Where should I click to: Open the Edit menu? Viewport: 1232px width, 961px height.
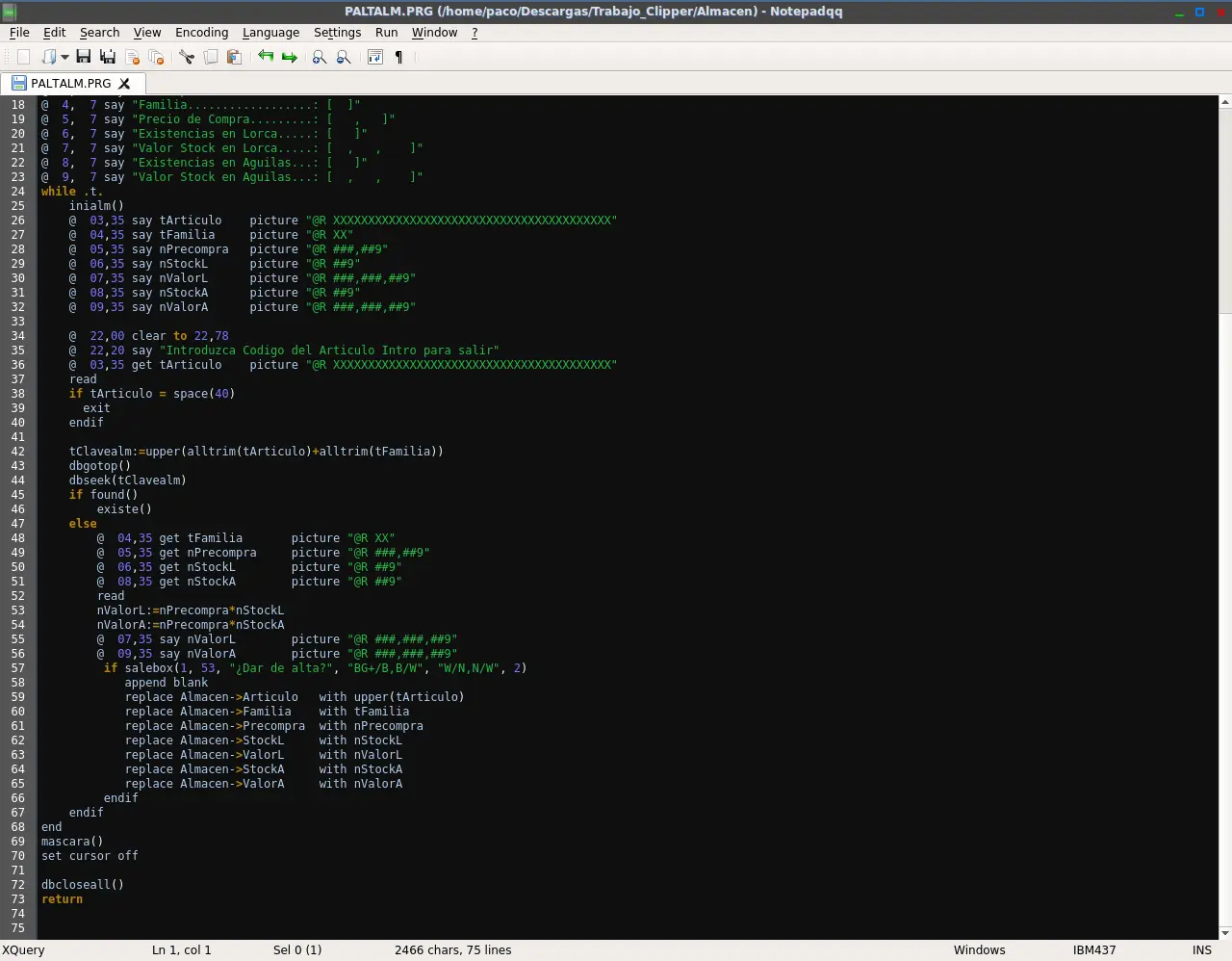55,32
